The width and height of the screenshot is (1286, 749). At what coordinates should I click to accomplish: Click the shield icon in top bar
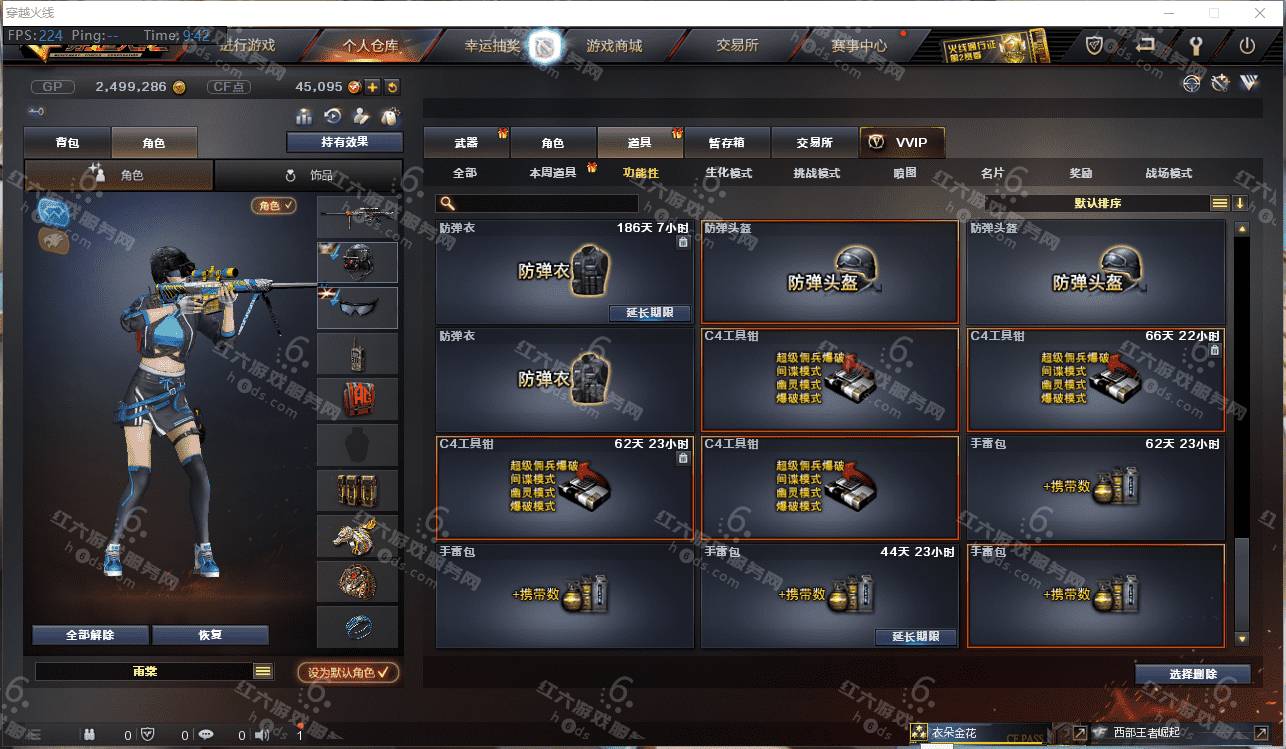1095,45
